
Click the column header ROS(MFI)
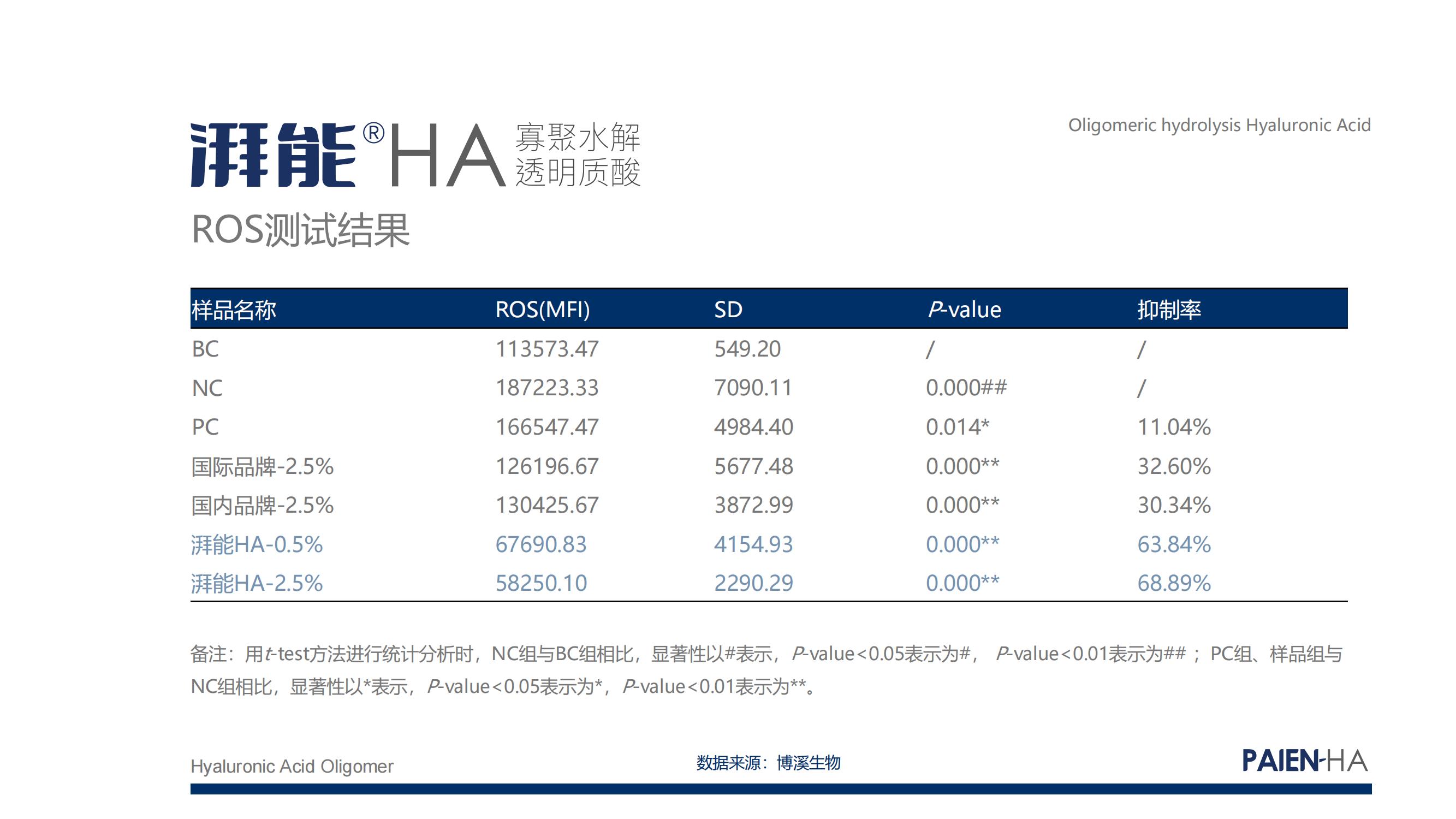click(x=543, y=310)
